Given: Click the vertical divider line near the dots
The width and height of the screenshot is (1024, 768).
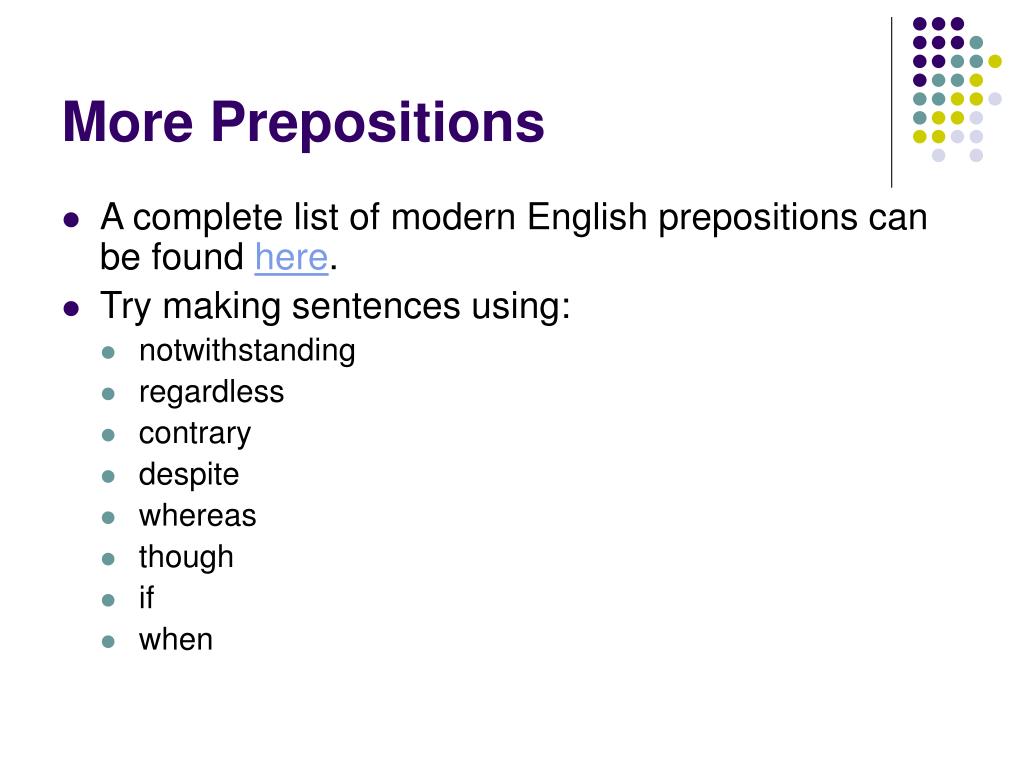Looking at the screenshot, I should pos(891,103).
